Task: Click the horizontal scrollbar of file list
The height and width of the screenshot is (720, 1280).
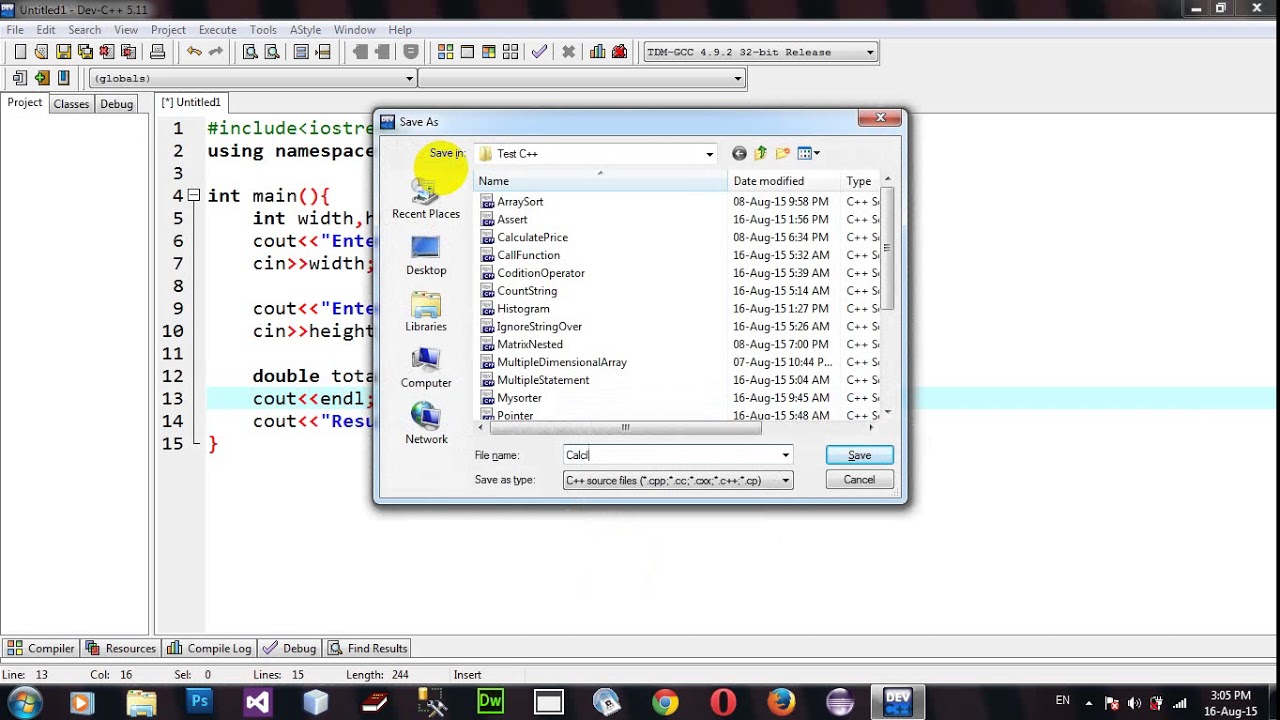Action: [625, 427]
